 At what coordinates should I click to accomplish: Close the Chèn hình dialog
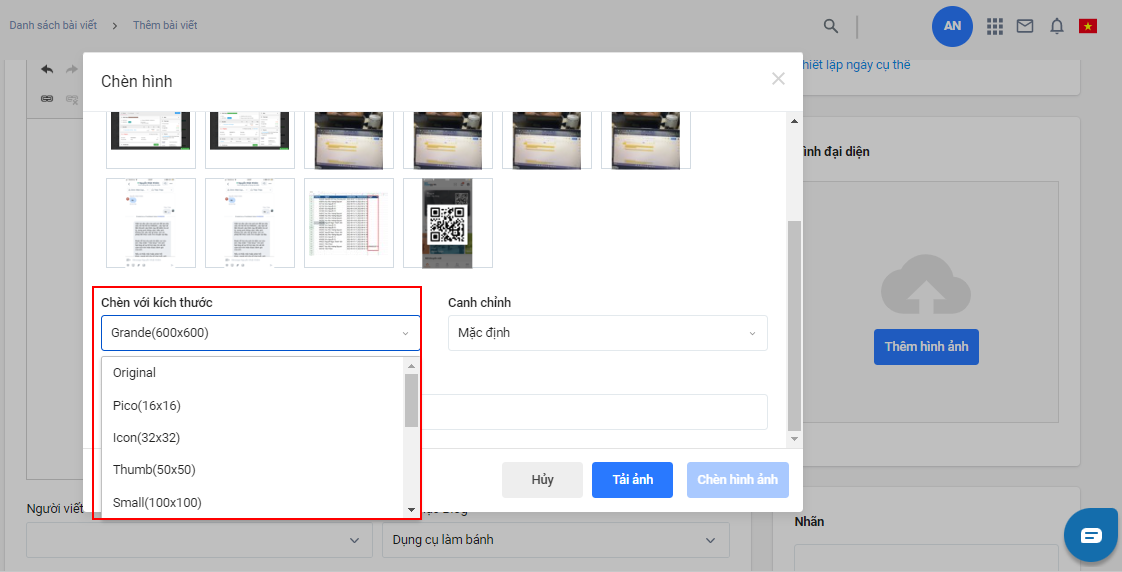[x=779, y=79]
